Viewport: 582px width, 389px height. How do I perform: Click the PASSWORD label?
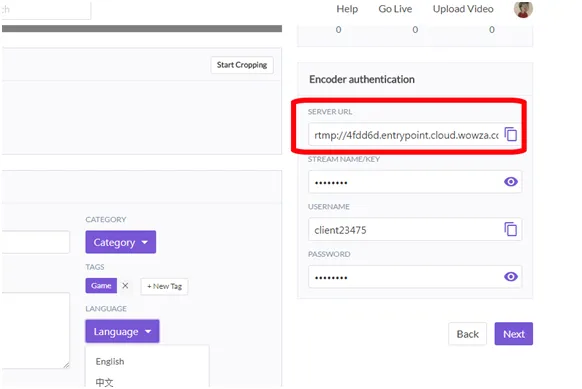click(329, 254)
